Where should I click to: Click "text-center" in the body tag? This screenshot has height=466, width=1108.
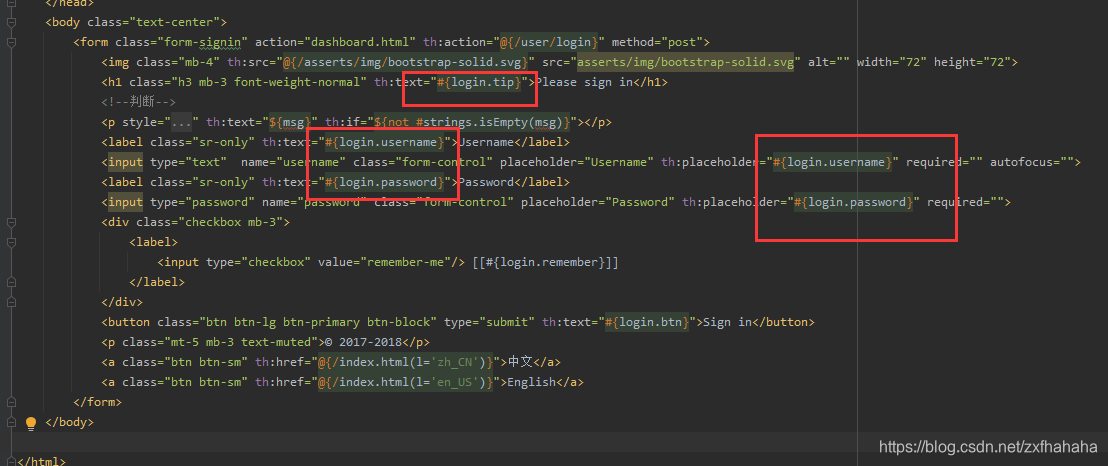177,22
